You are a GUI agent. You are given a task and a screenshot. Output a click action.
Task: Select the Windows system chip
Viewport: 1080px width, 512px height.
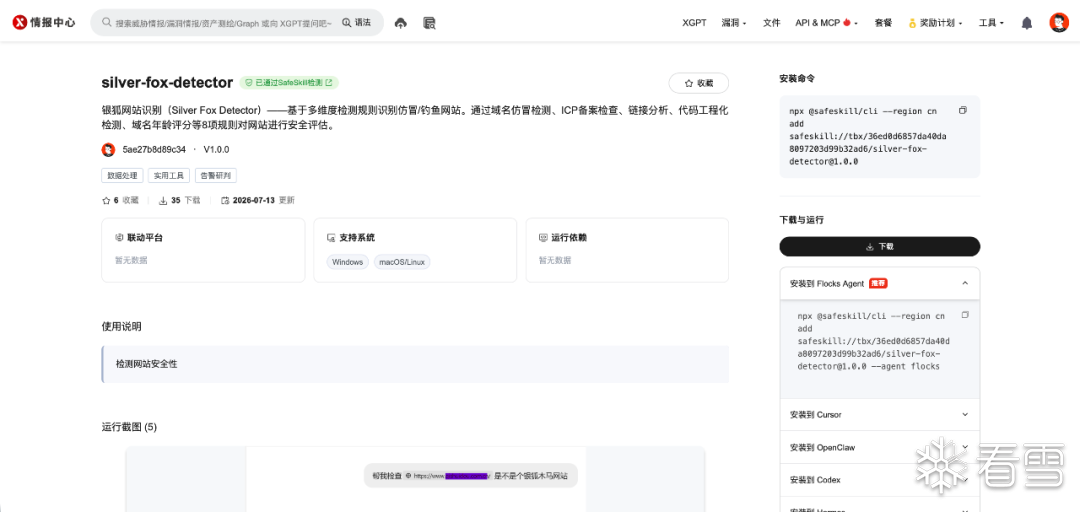(x=347, y=262)
